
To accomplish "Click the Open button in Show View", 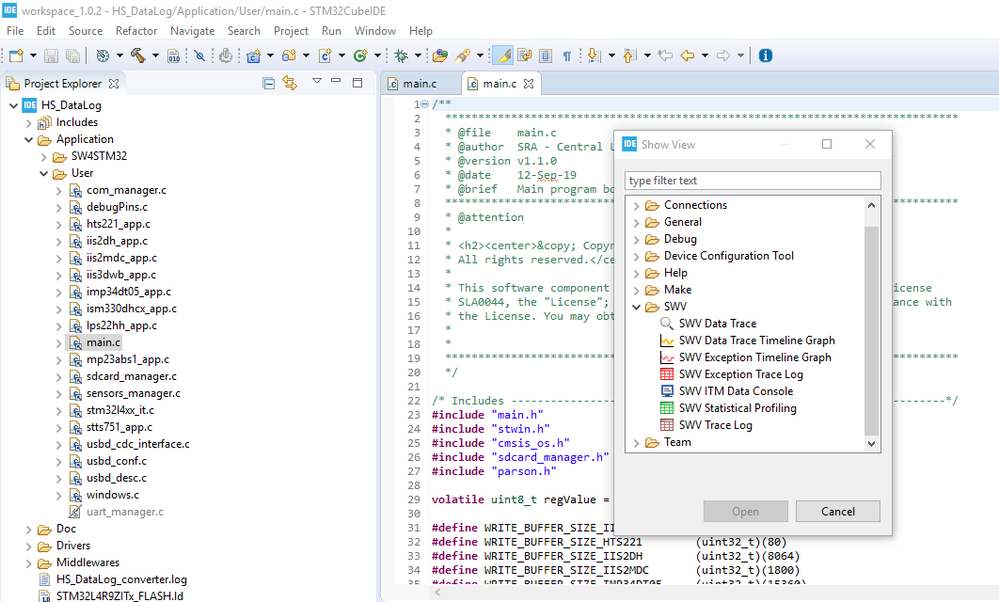I will 745,511.
